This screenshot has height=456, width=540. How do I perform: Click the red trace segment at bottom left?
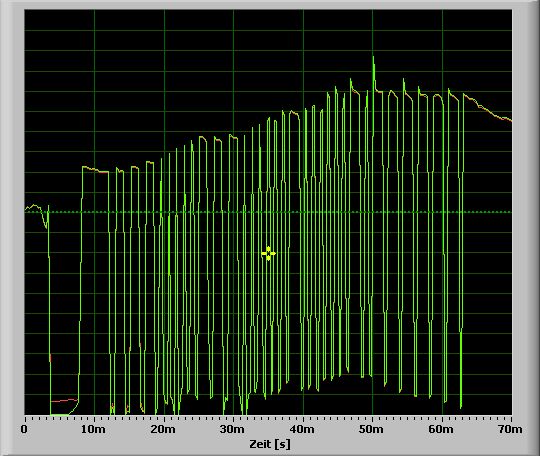64,400
